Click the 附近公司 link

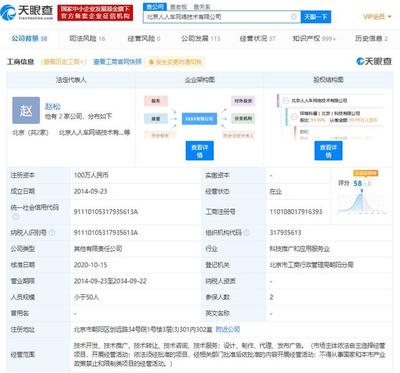pos(228,329)
